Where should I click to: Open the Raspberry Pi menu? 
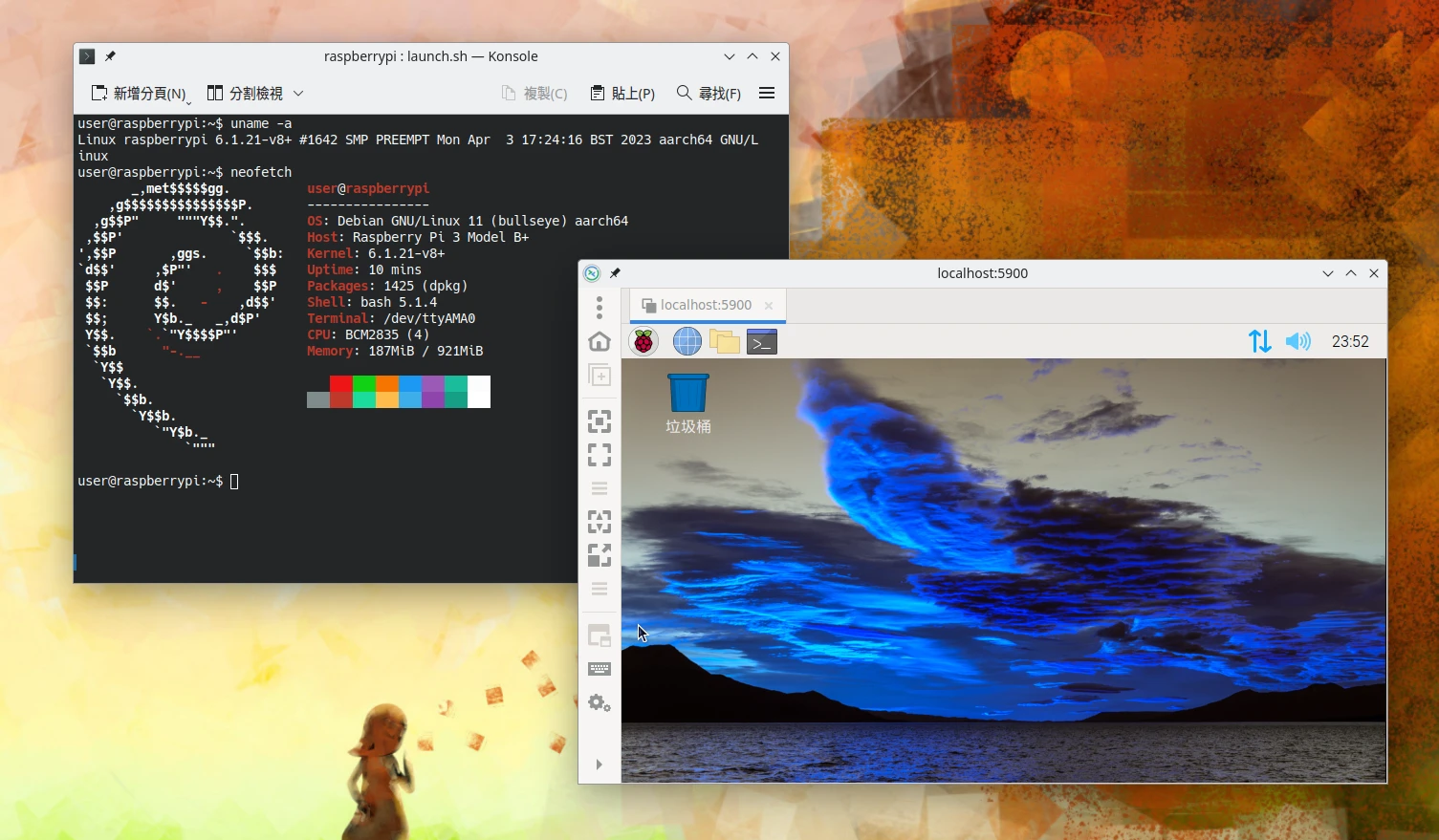click(x=644, y=341)
